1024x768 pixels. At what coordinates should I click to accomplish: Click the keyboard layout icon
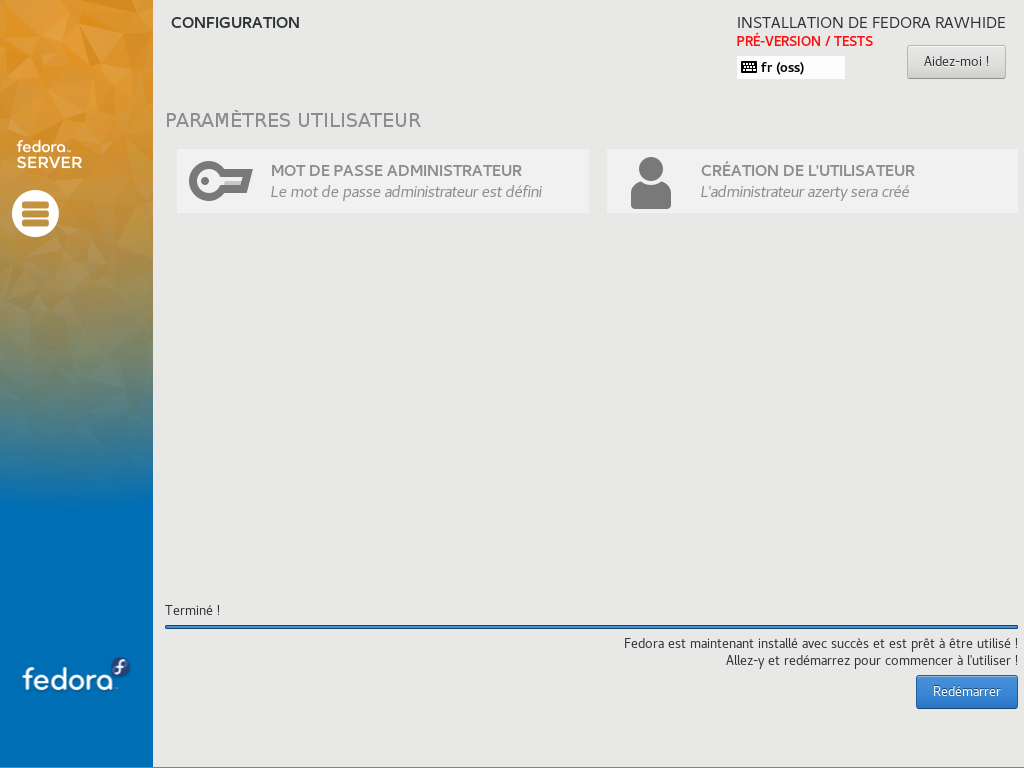749,67
